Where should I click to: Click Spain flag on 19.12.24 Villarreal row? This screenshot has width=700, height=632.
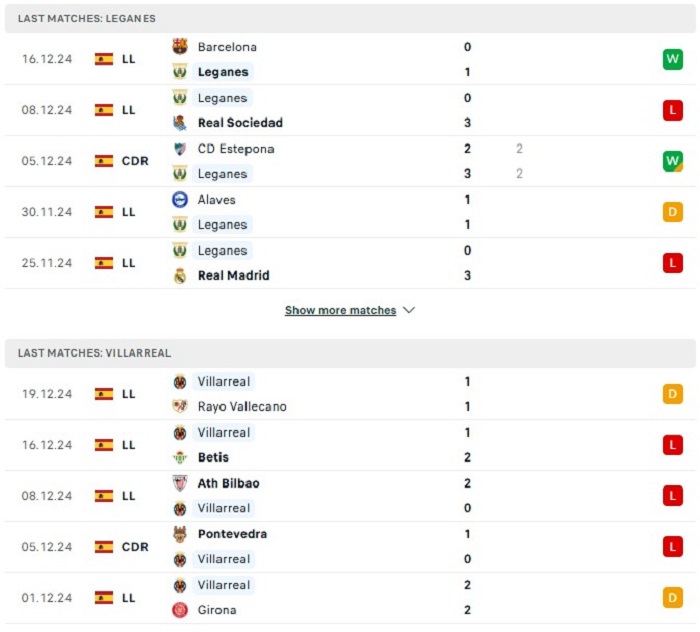tap(104, 394)
